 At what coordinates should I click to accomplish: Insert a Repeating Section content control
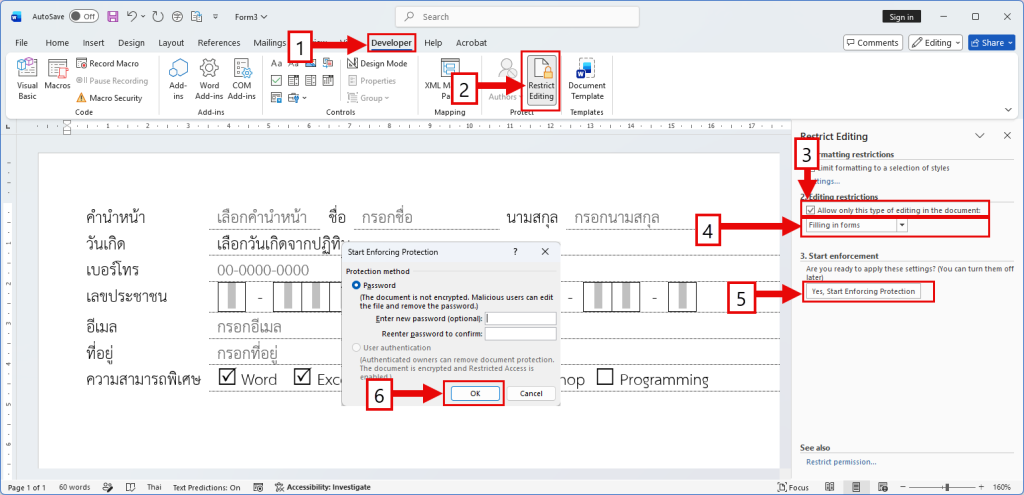(276, 98)
